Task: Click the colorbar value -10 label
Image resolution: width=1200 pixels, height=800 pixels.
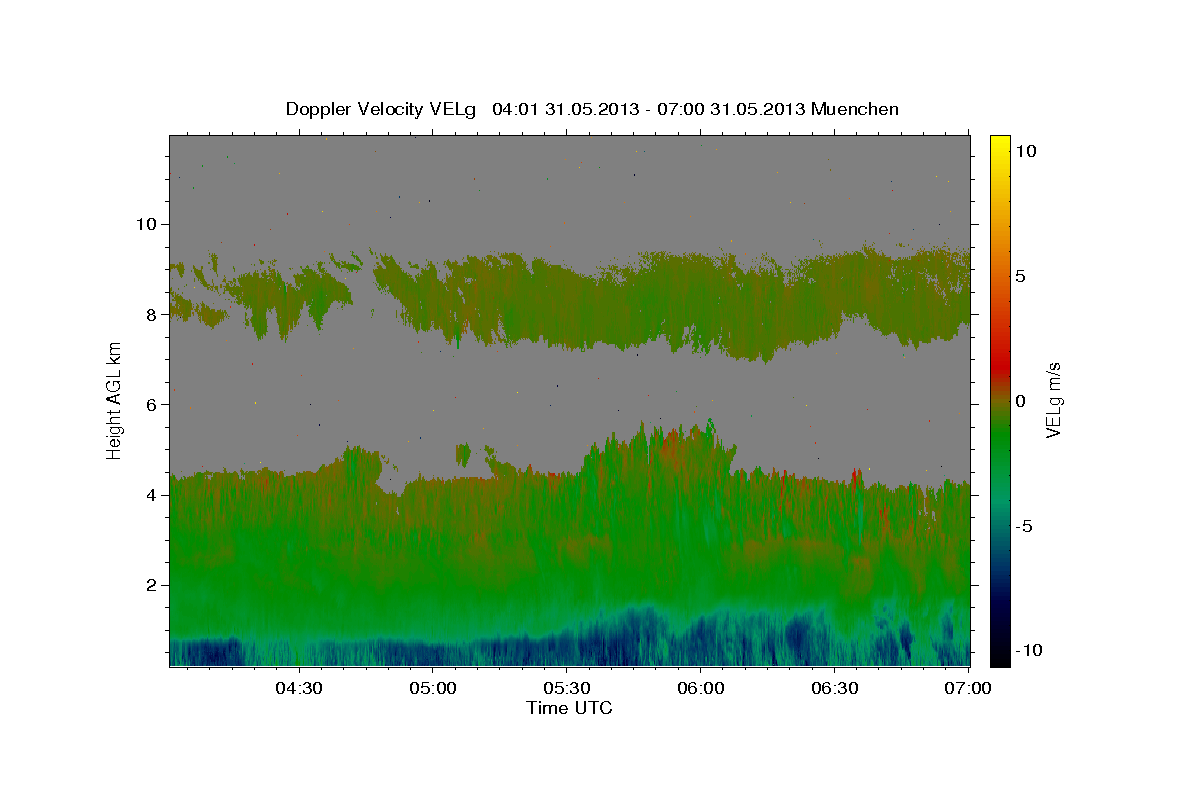Action: (x=1031, y=651)
